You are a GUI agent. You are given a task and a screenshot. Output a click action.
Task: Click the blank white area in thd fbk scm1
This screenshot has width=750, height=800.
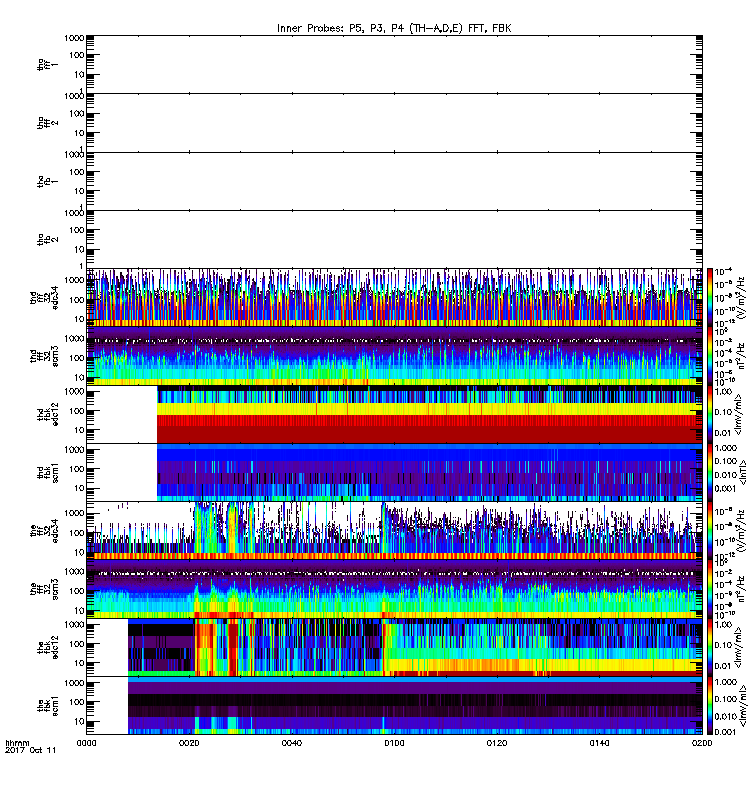(x=122, y=472)
